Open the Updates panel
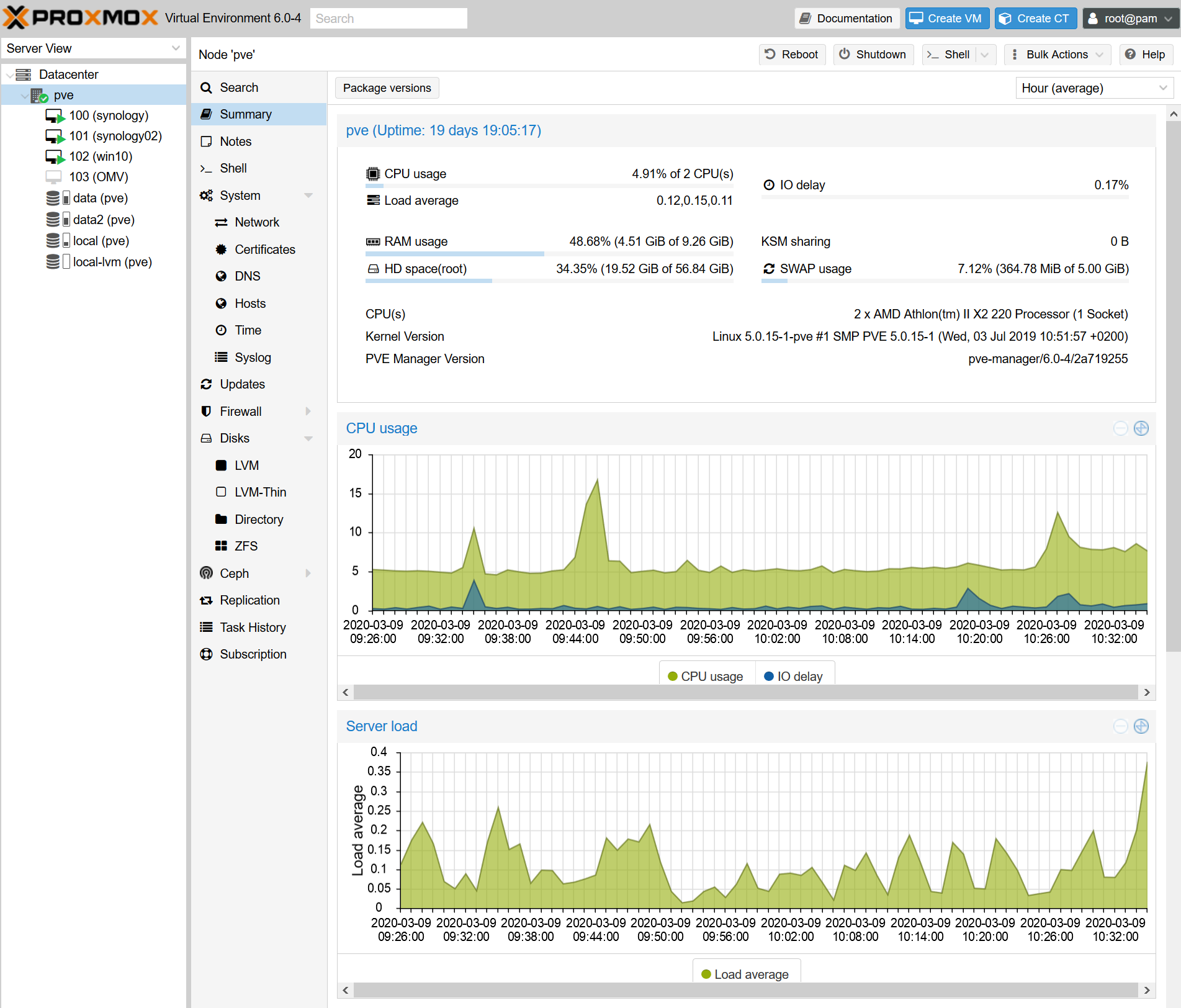The height and width of the screenshot is (1008, 1181). (x=259, y=384)
